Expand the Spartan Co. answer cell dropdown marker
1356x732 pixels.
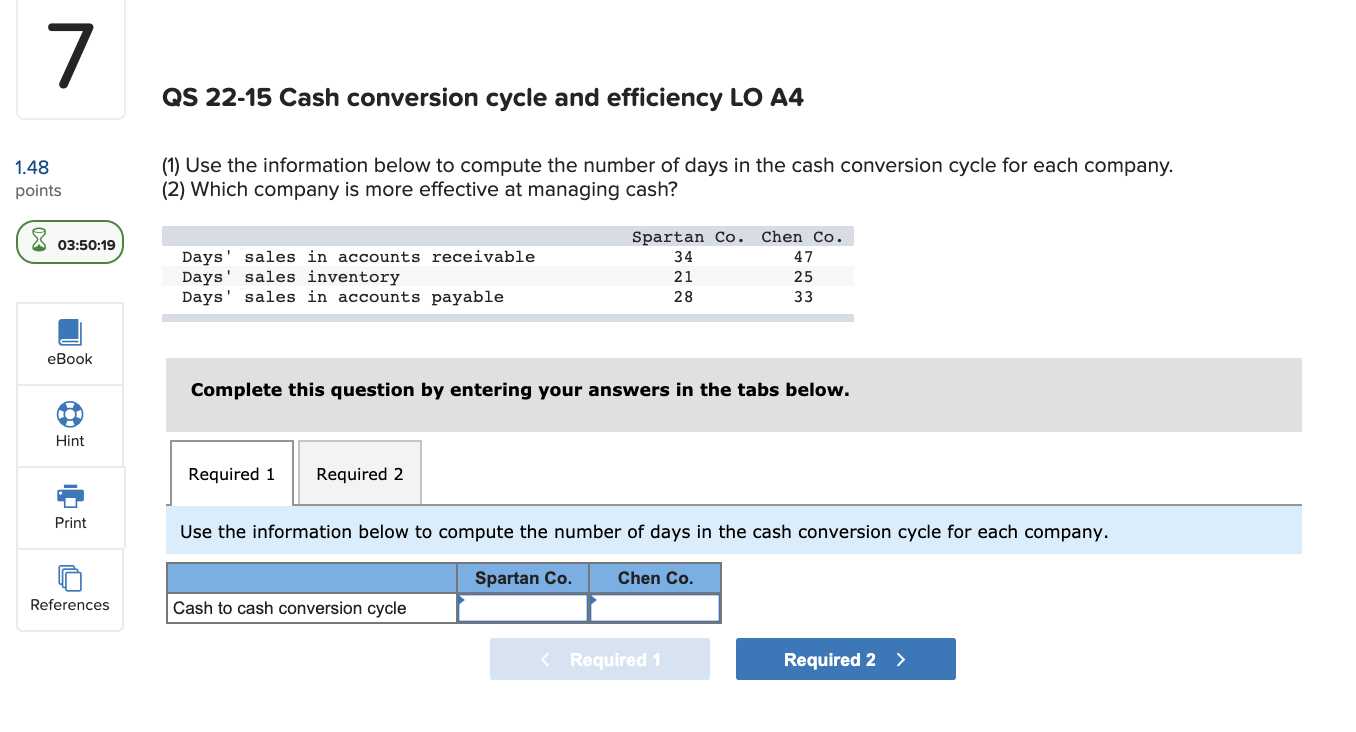pyautogui.click(x=463, y=600)
